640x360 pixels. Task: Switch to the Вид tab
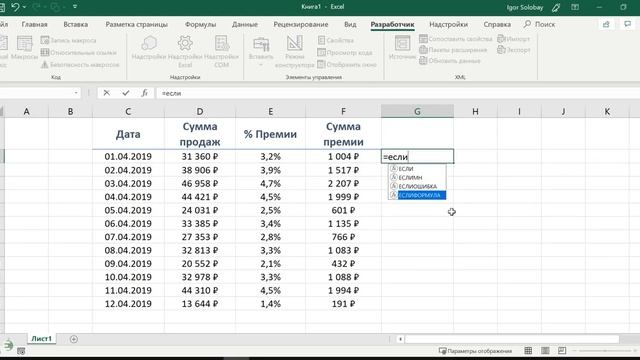(350, 24)
